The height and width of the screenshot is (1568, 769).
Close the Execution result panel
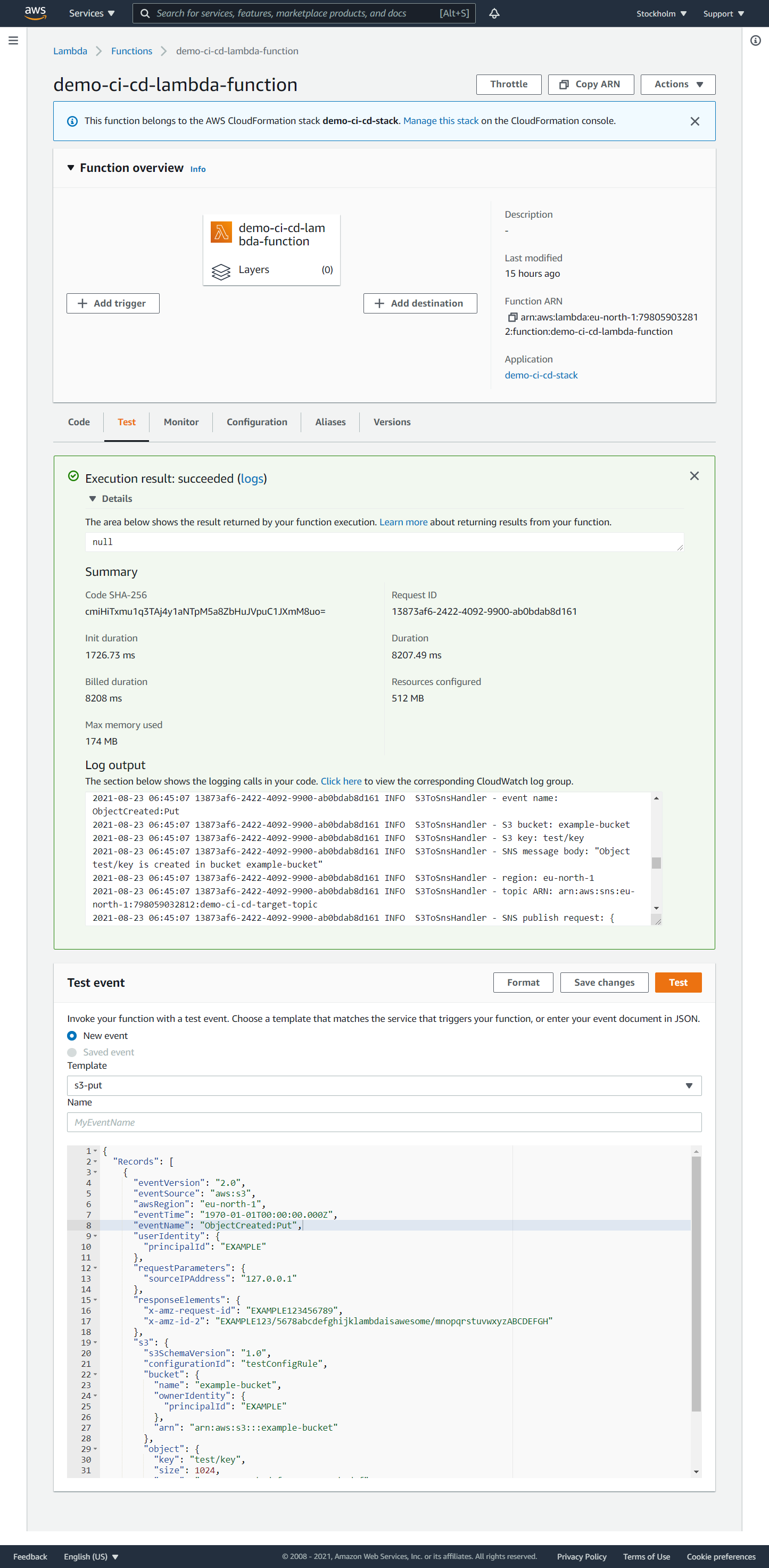pos(694,476)
